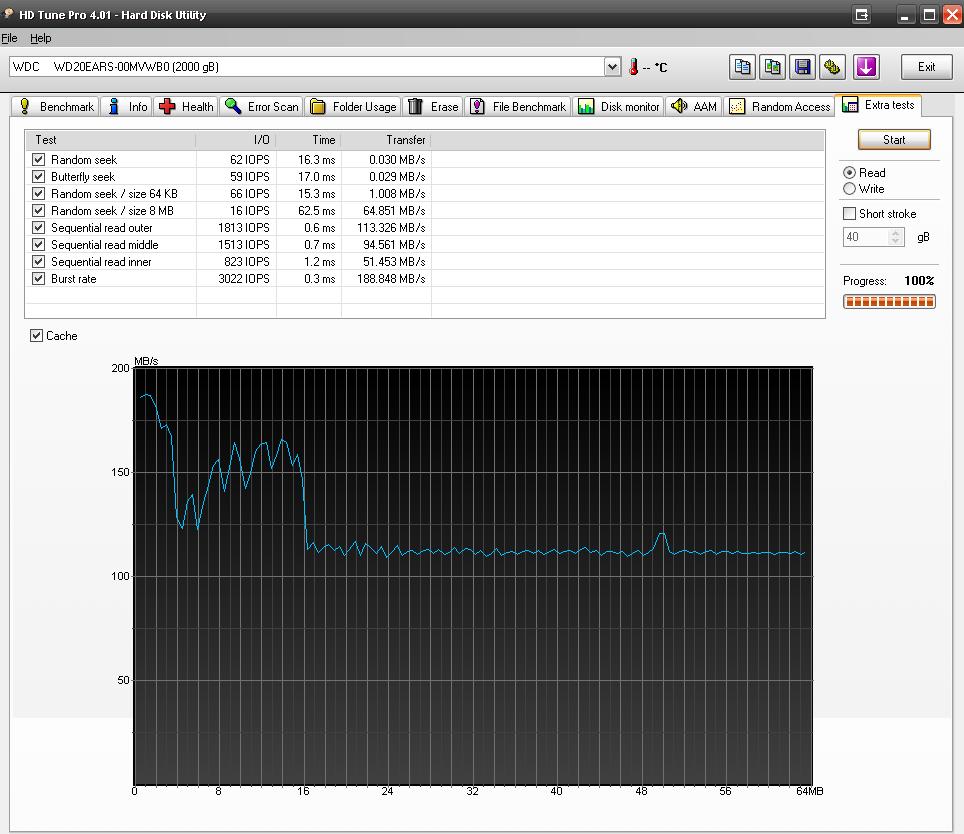Screen dimensions: 964x834
Task: Click the Exit button
Action: pos(926,67)
